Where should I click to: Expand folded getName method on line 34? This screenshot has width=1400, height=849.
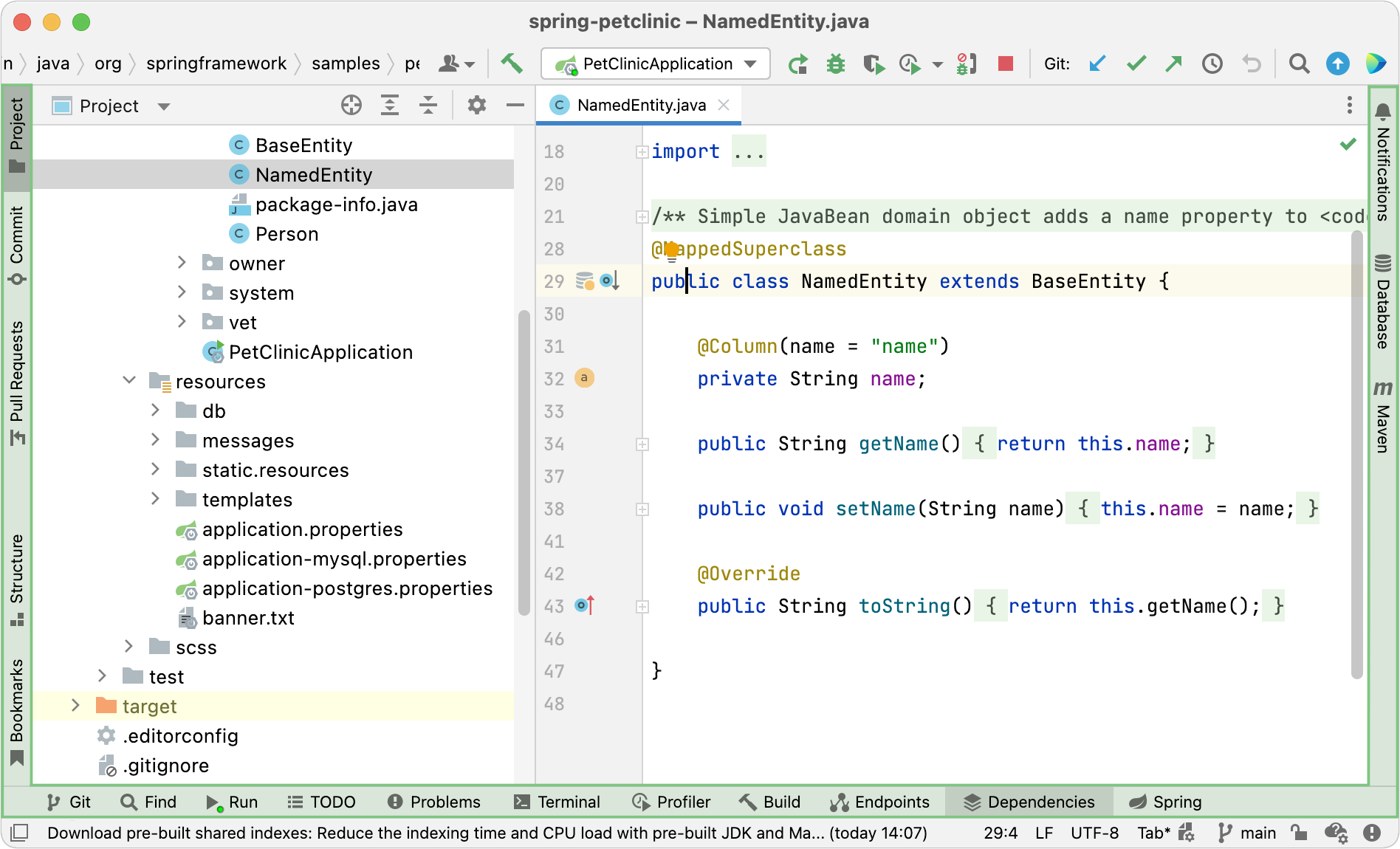tap(642, 444)
